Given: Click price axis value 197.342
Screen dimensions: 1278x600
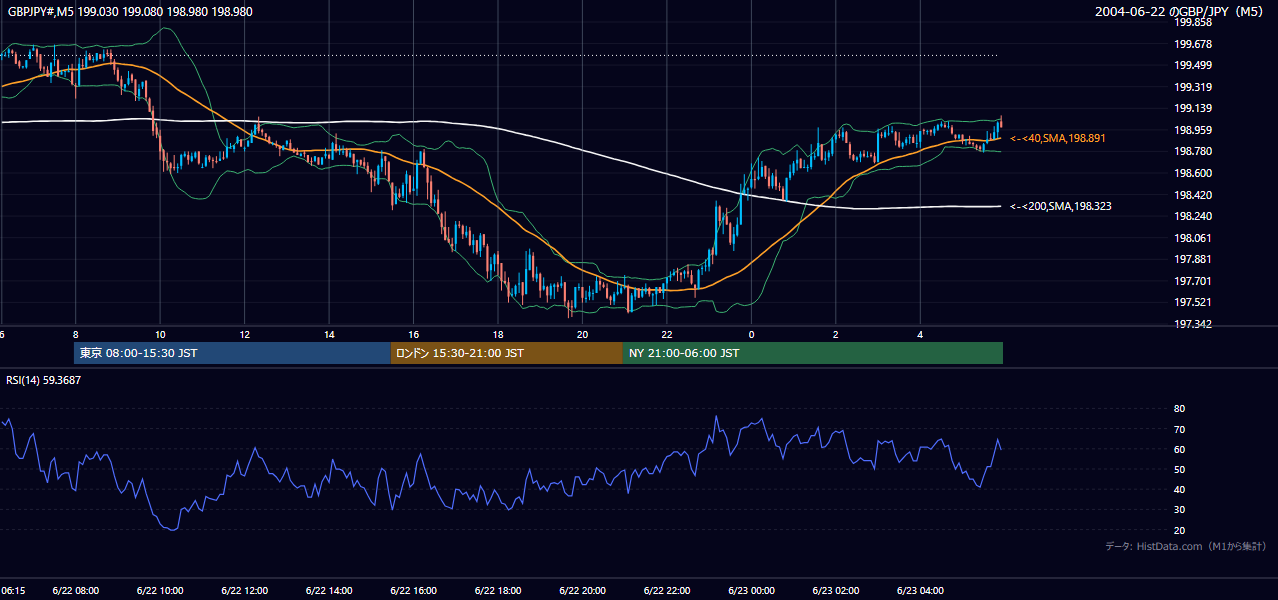Looking at the screenshot, I should pyautogui.click(x=1192, y=324).
